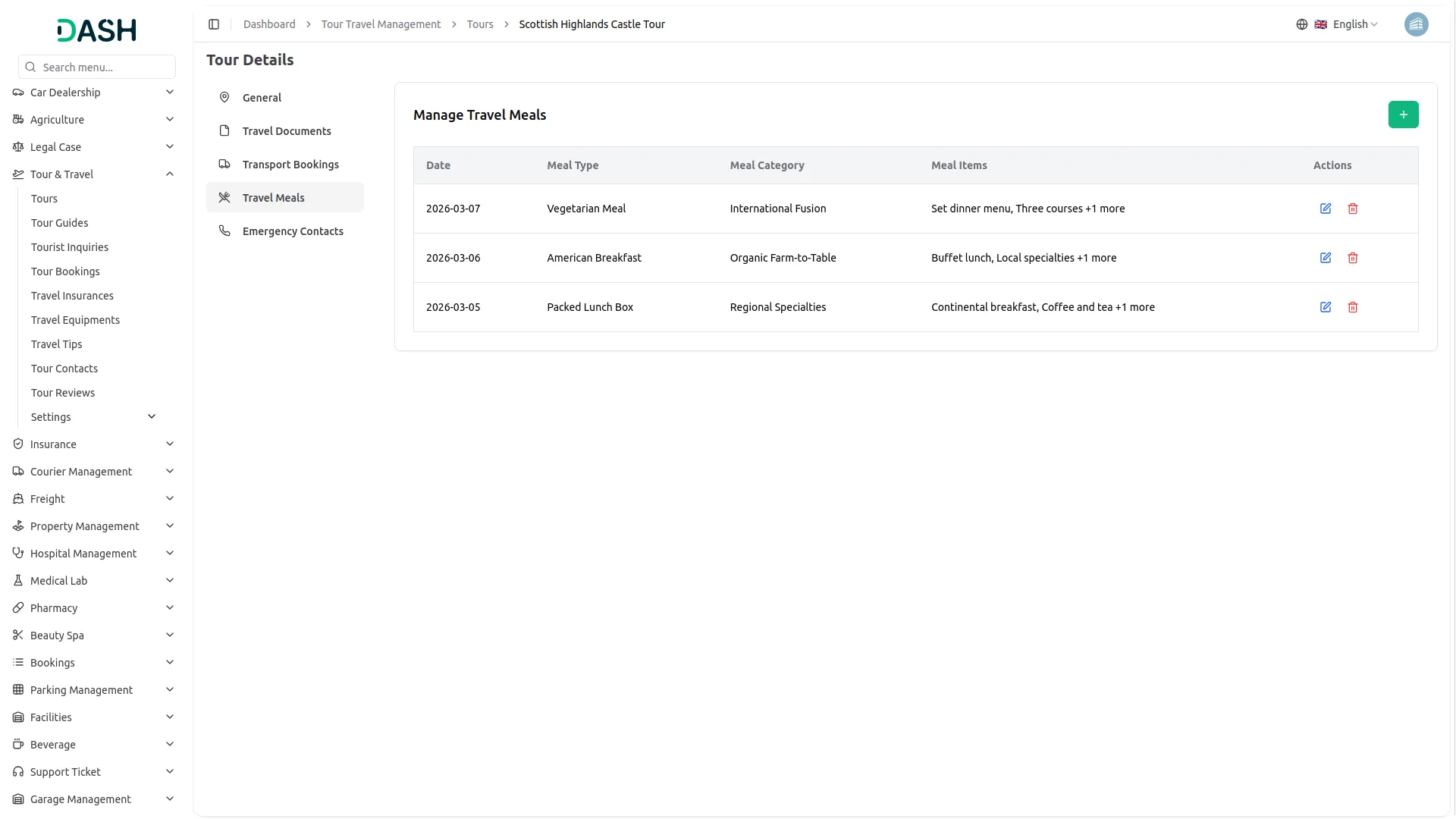Expand the Agriculture menu chevron
The image size is (1456, 819).
coord(170,120)
